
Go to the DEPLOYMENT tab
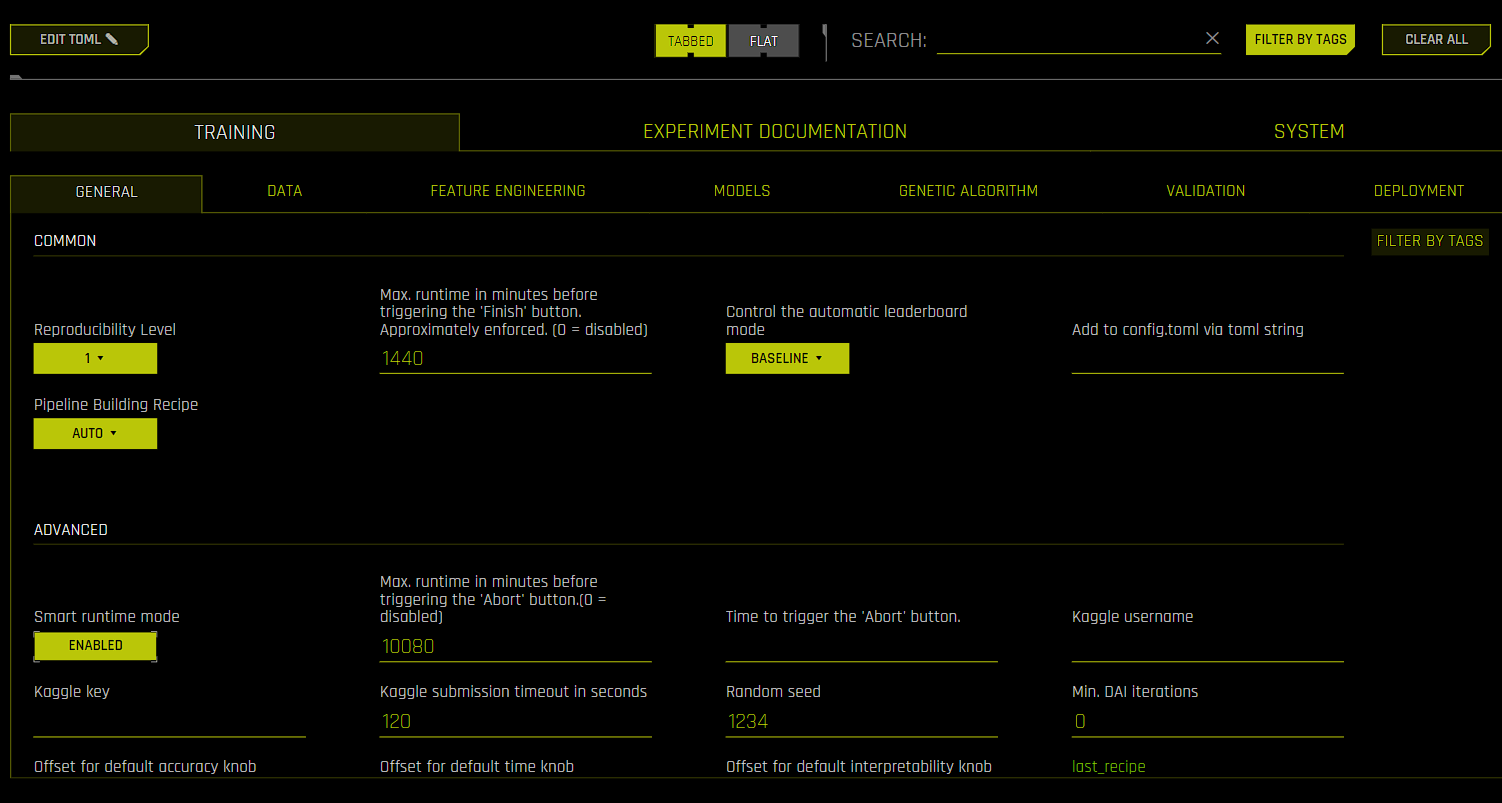point(1419,190)
